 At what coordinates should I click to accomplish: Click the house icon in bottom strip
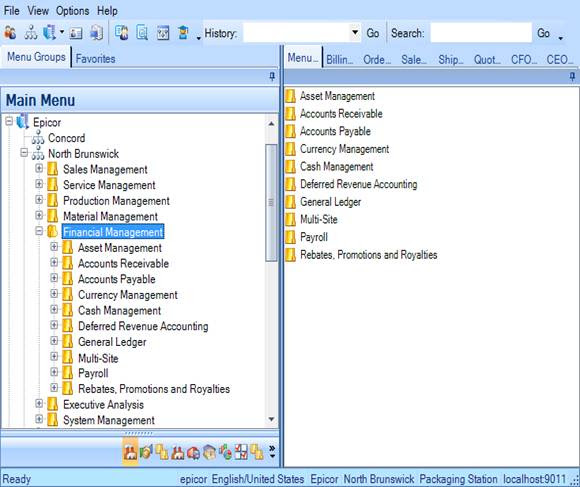tap(209, 452)
